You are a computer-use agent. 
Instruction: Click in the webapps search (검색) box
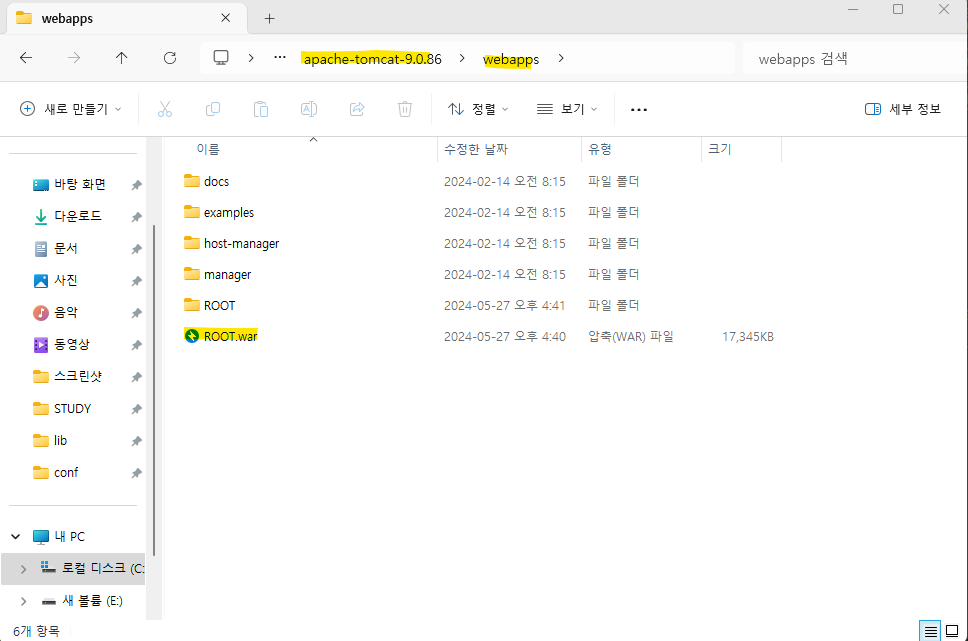[855, 59]
